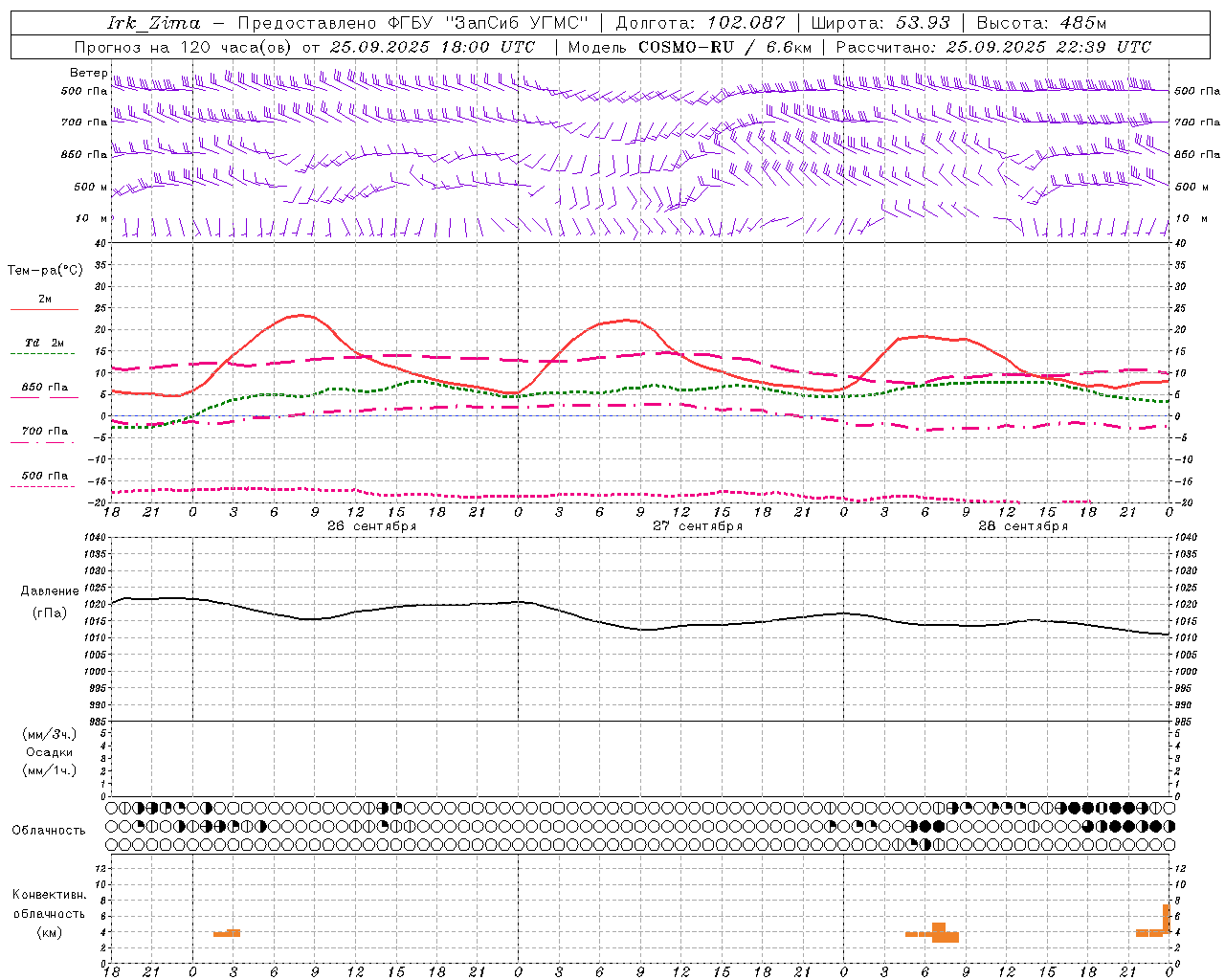Image resolution: width=1225 pixels, height=980 pixels.
Task: Click the 1040 label on left pressure axis
Action: pyautogui.click(x=97, y=538)
